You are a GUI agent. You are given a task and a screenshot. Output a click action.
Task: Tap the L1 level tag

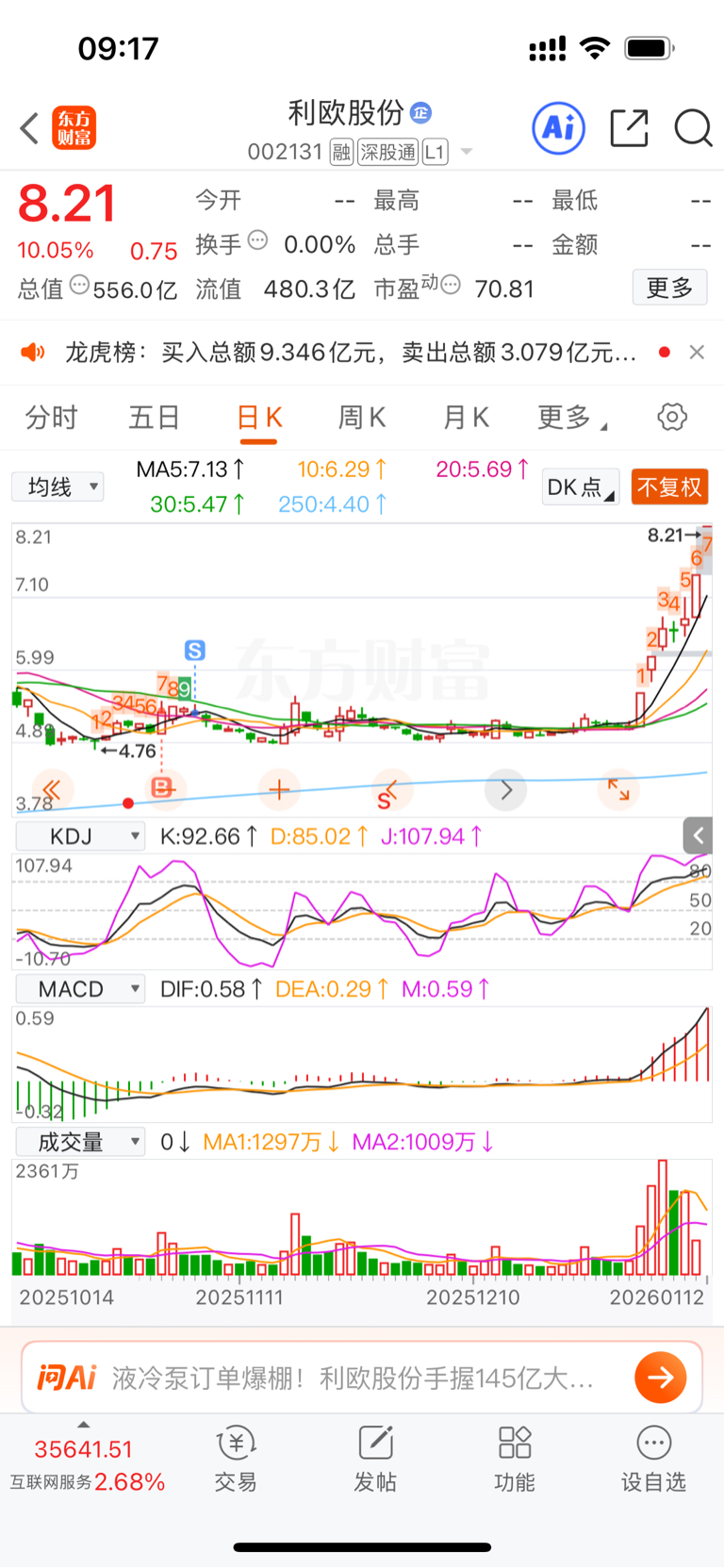click(435, 152)
